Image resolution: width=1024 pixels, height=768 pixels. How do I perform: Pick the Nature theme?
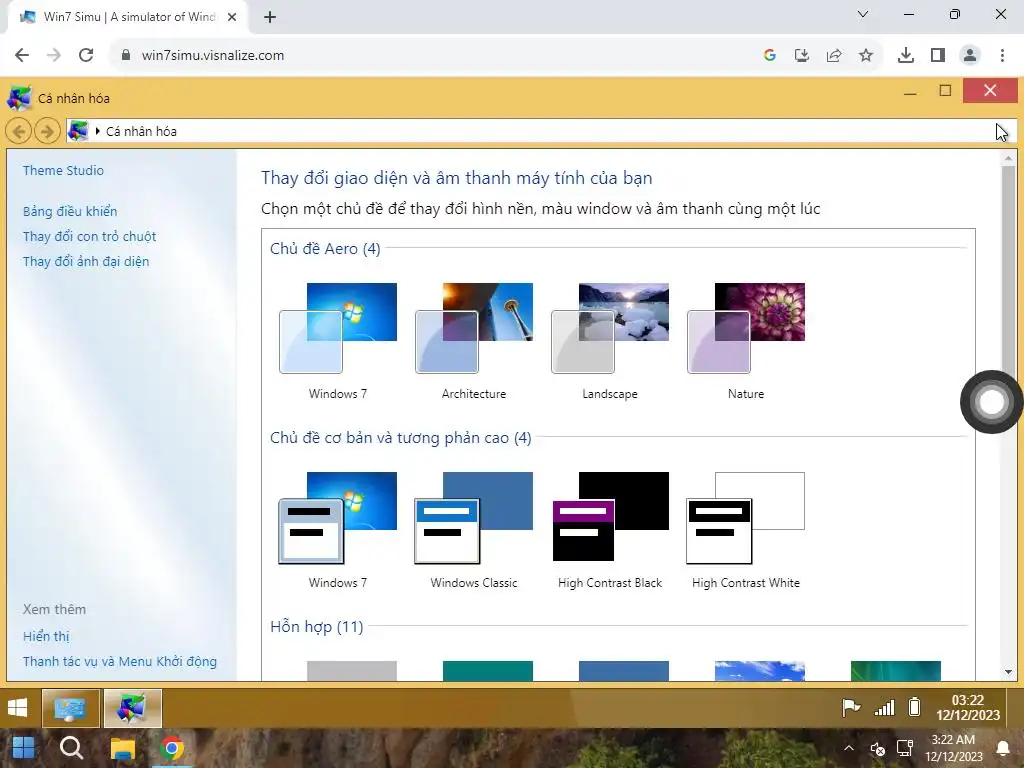click(x=746, y=341)
